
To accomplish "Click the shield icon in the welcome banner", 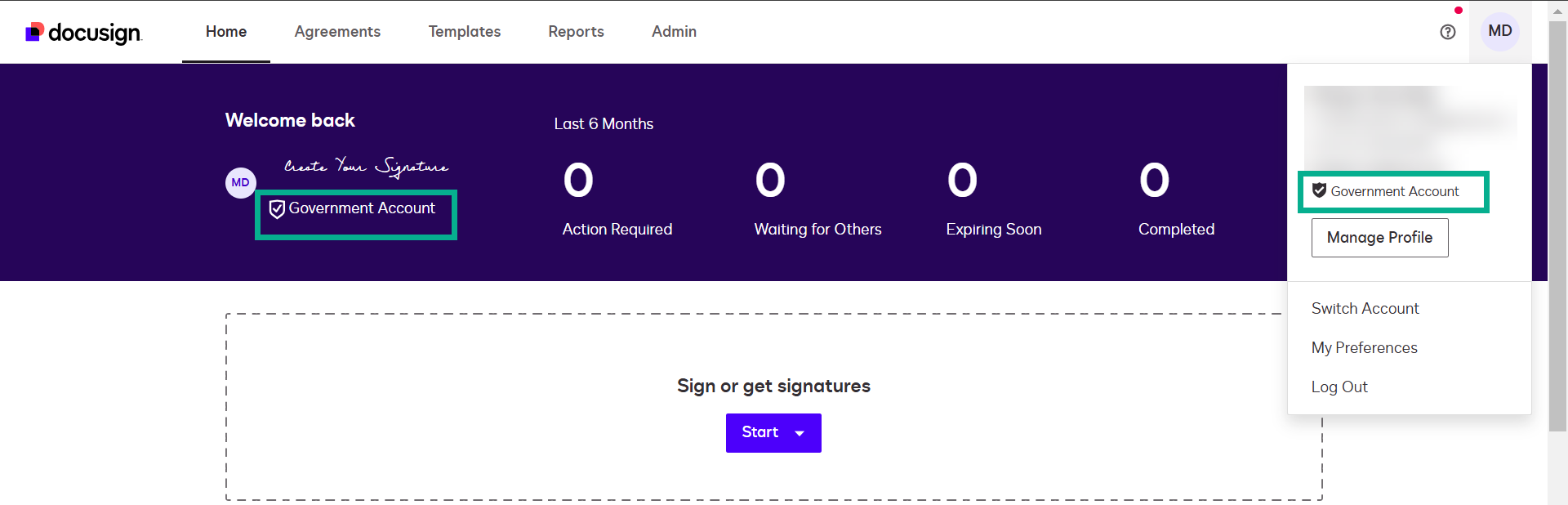I will pyautogui.click(x=277, y=209).
